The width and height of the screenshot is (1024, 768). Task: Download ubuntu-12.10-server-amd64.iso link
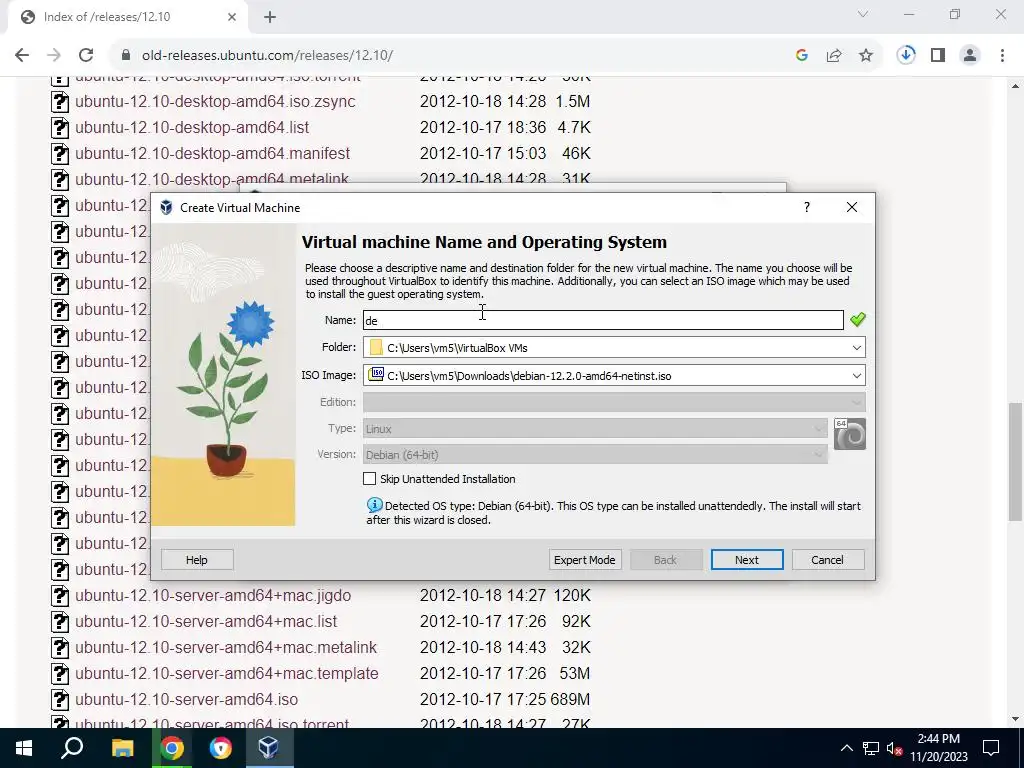pyautogui.click(x=187, y=699)
